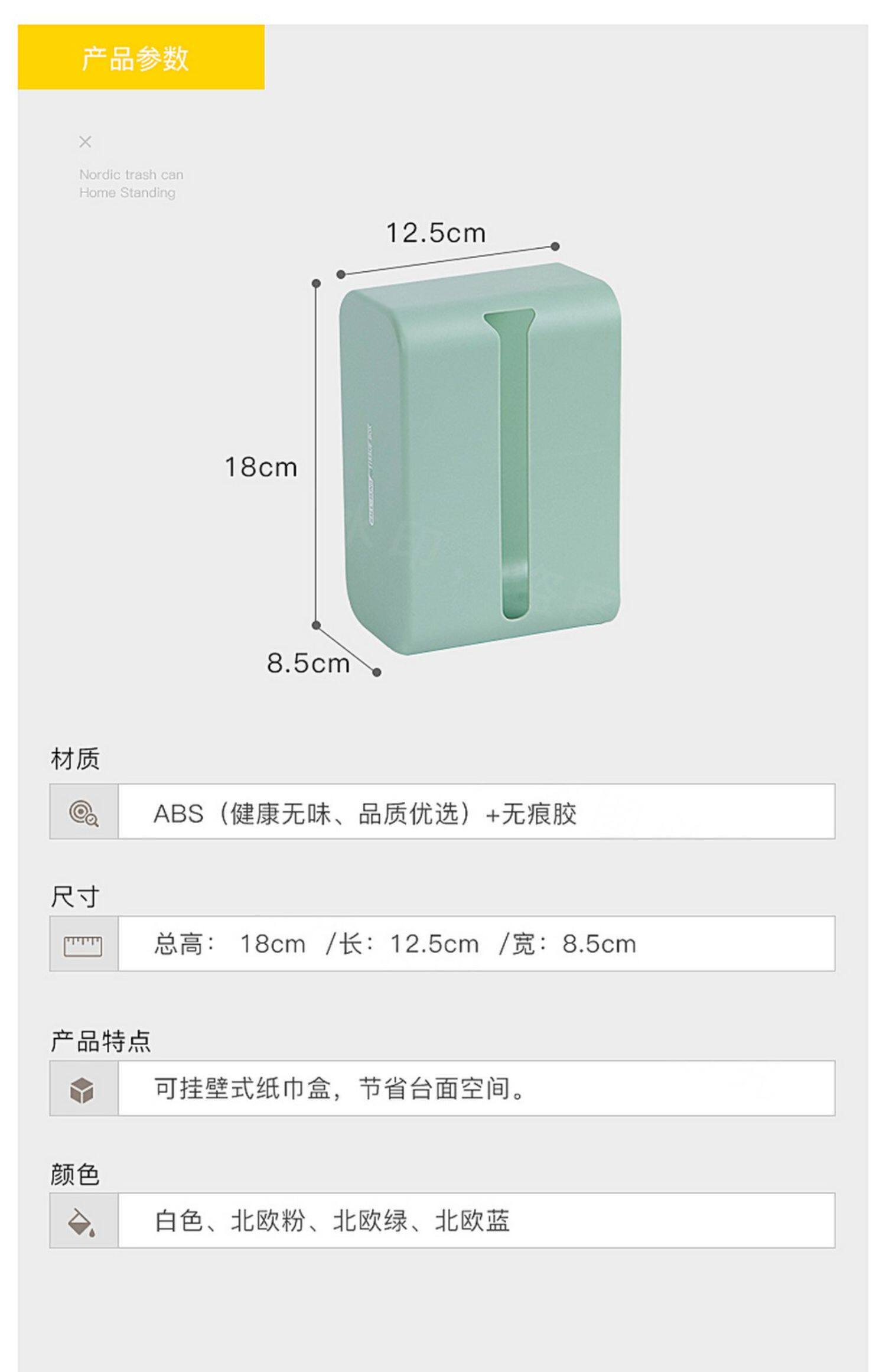
Task: Click the ABS material description field
Action: (476, 812)
